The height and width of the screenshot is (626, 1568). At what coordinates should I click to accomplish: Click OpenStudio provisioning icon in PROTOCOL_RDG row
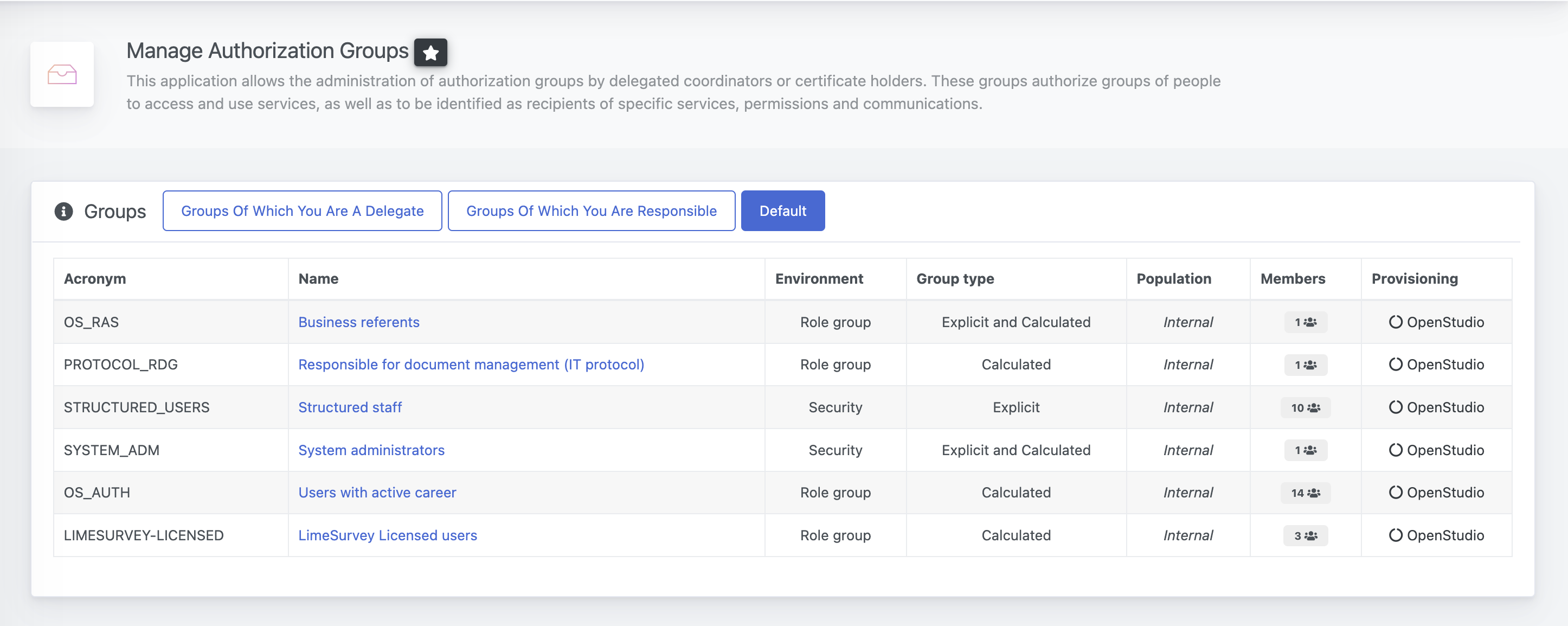[x=1395, y=365]
